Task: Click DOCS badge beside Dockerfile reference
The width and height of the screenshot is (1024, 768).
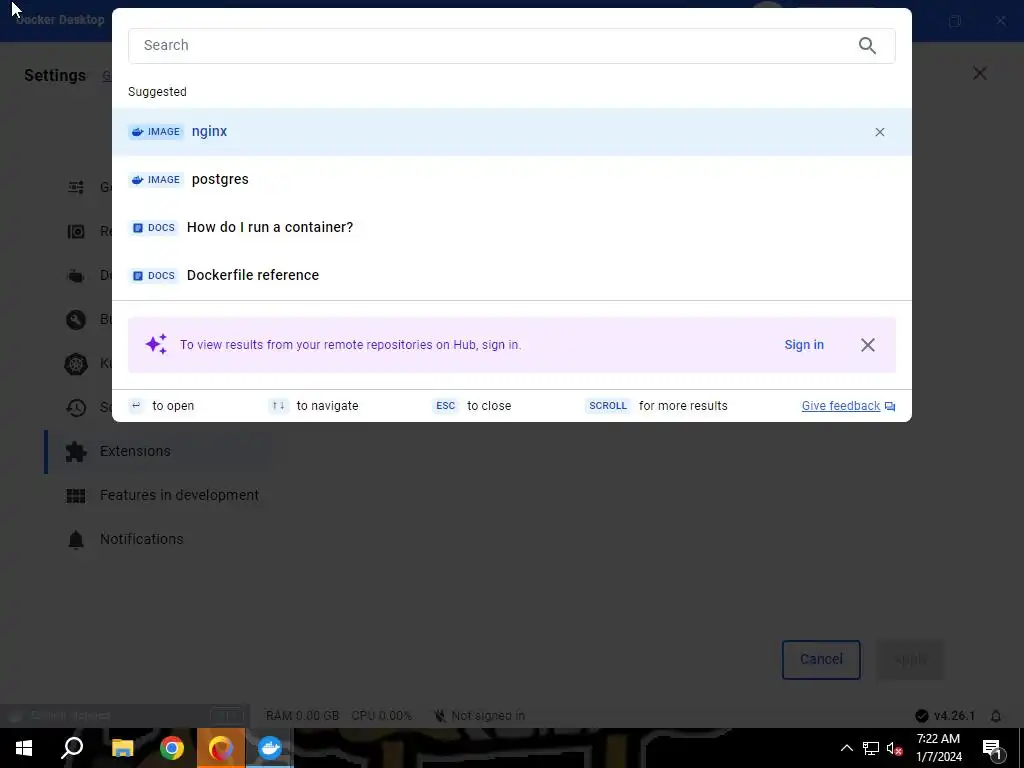Action: coord(153,276)
